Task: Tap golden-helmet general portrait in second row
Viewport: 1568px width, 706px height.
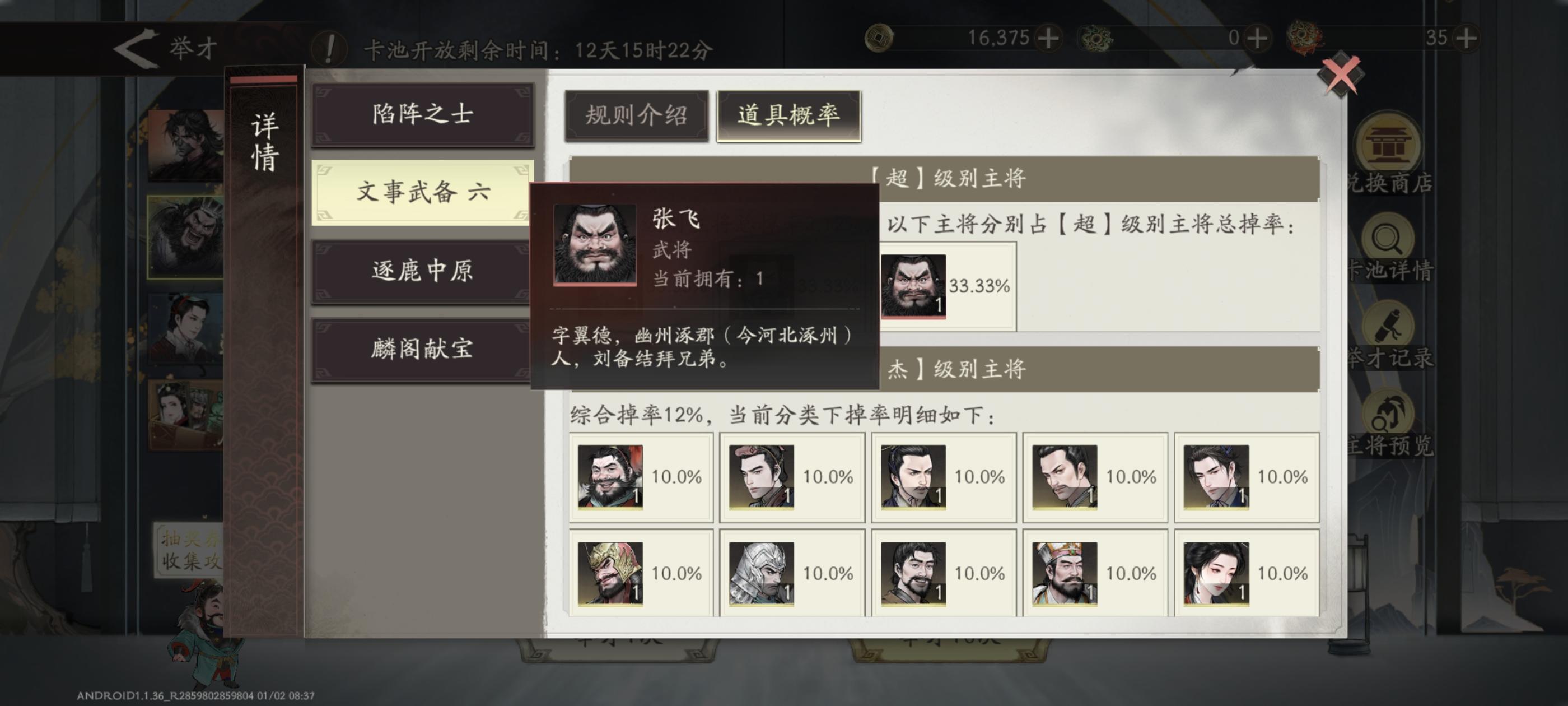Action: click(610, 574)
